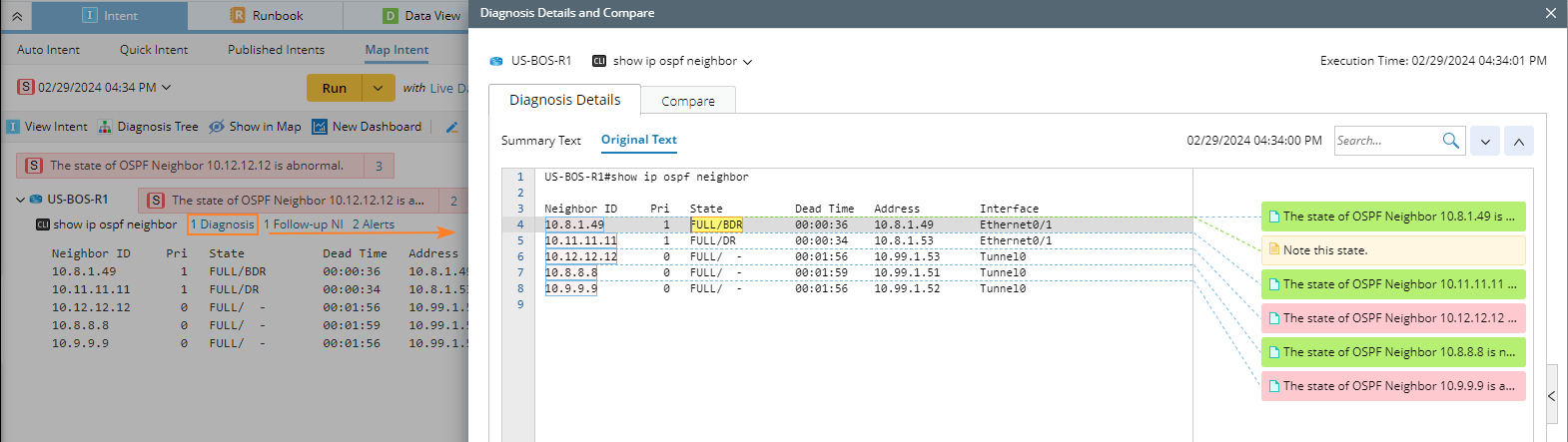
Task: Select the Summary Text tab
Action: 540,141
